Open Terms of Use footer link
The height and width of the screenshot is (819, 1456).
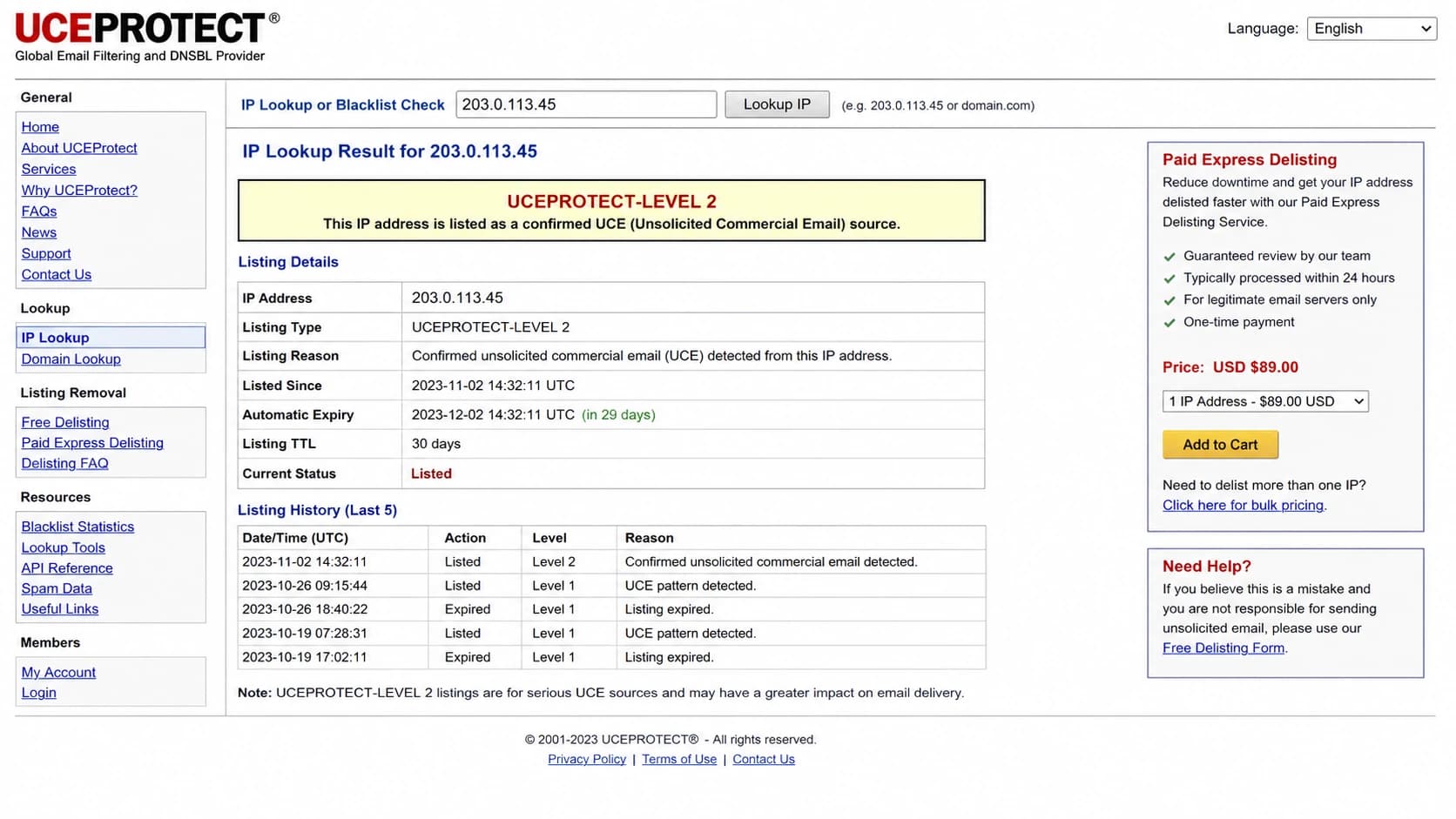pyautogui.click(x=679, y=760)
